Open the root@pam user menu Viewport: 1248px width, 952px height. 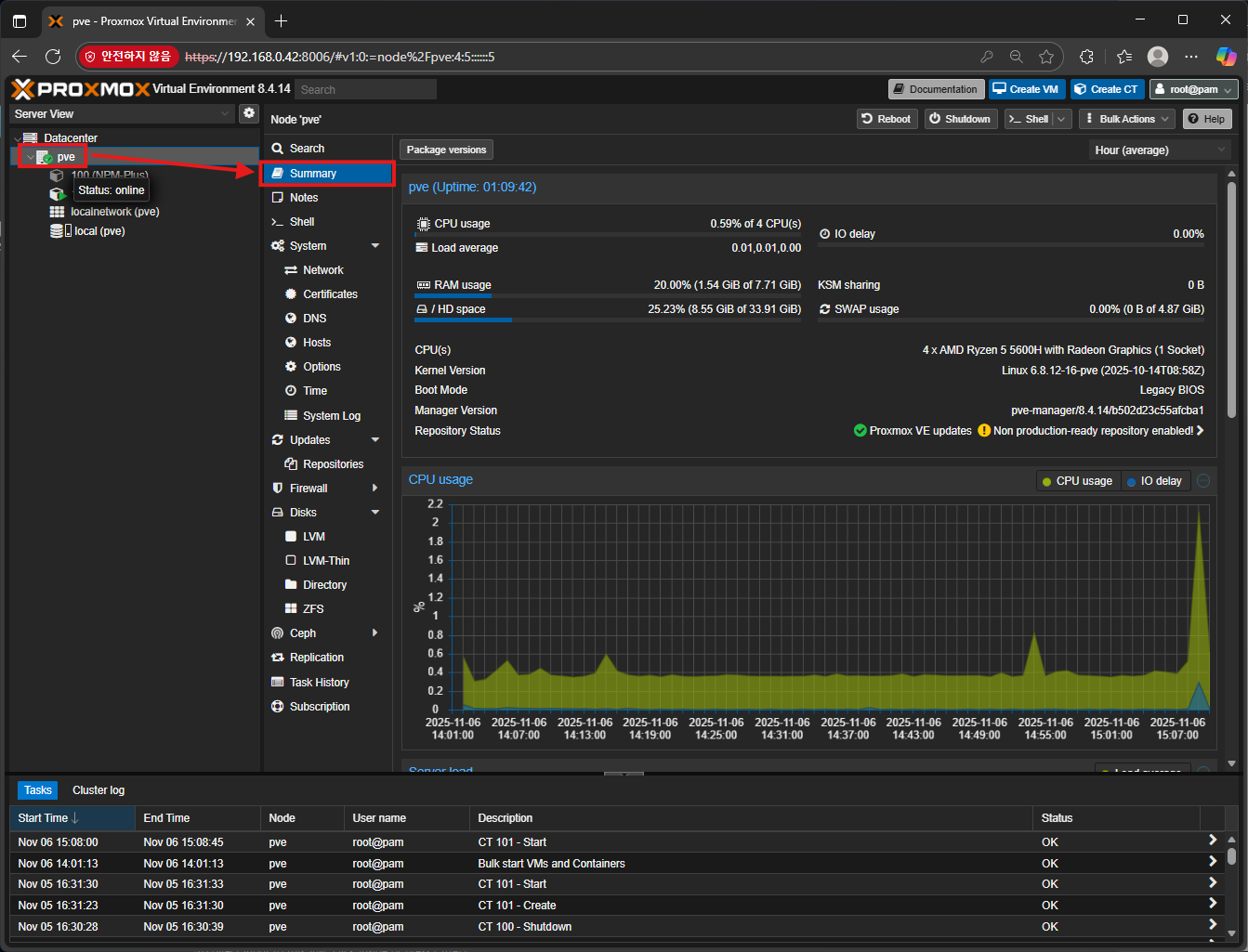(1194, 89)
